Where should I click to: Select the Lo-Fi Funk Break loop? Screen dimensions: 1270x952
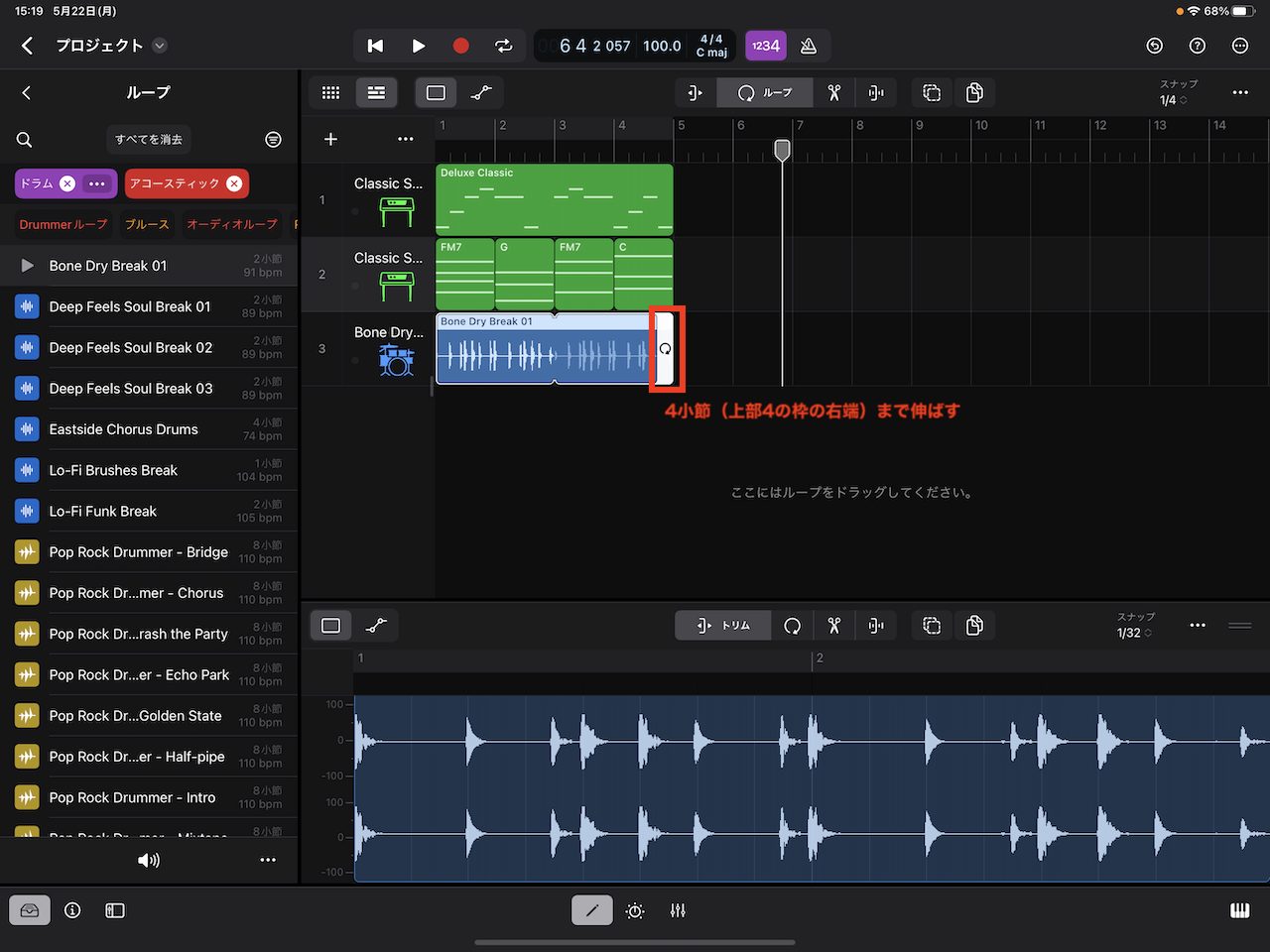coord(149,511)
